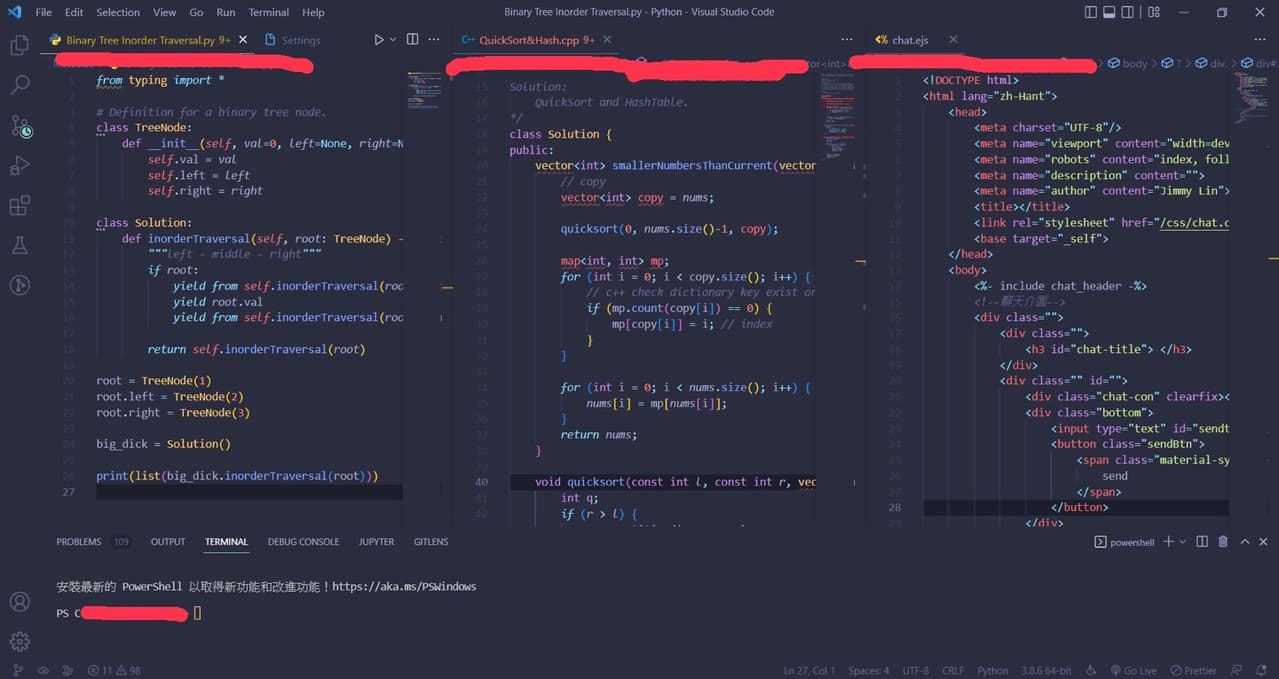The image size is (1279, 679).
Task: Expand the run button dropdown arrow
Action: click(393, 40)
